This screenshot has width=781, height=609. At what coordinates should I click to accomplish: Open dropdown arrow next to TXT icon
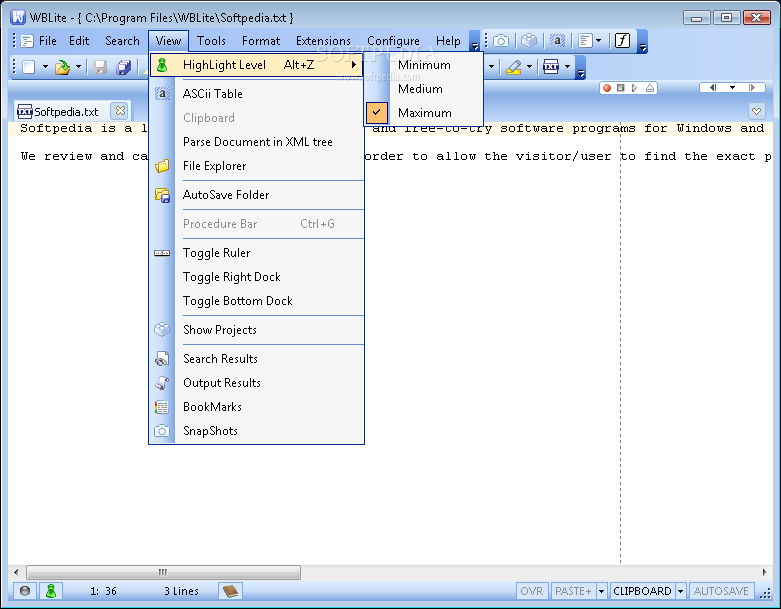click(x=567, y=67)
